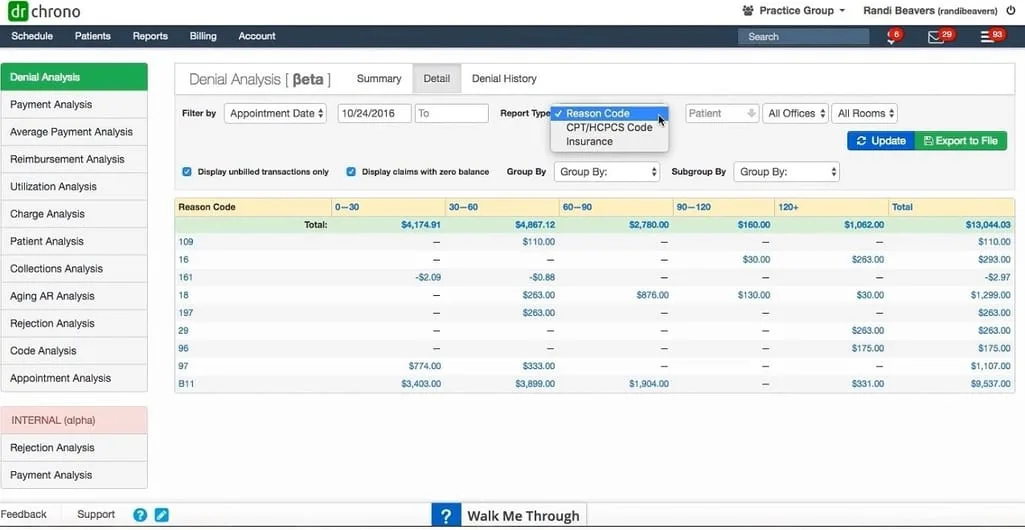Switch to the Summary tab
Screen dimensions: 1025x530
coord(379,78)
